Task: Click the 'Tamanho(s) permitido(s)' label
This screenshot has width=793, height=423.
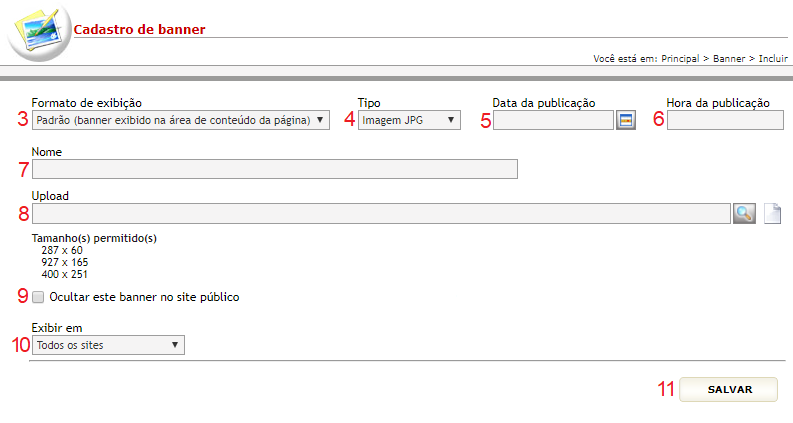Action: (x=94, y=238)
